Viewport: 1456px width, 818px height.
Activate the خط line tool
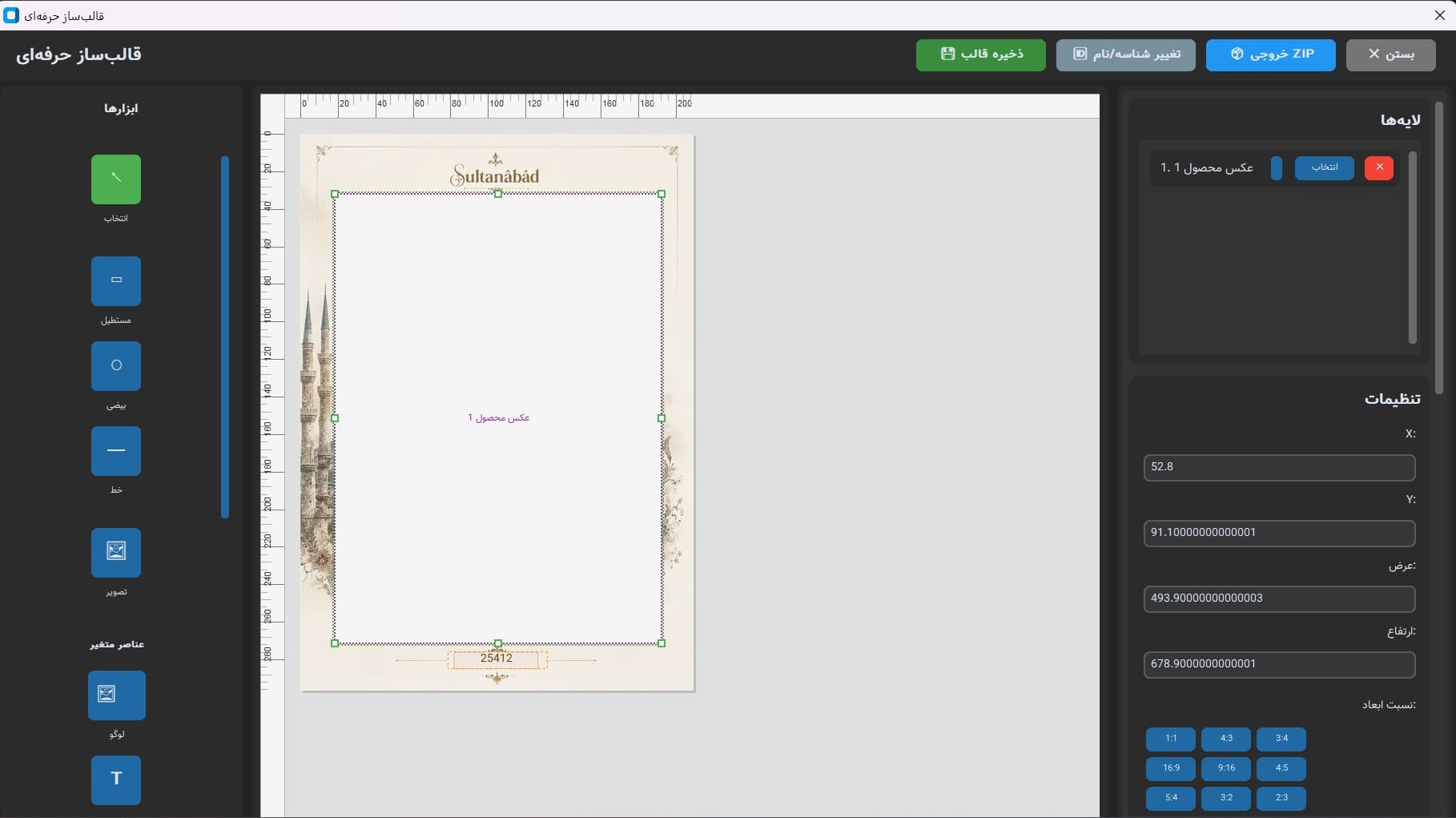(x=116, y=451)
